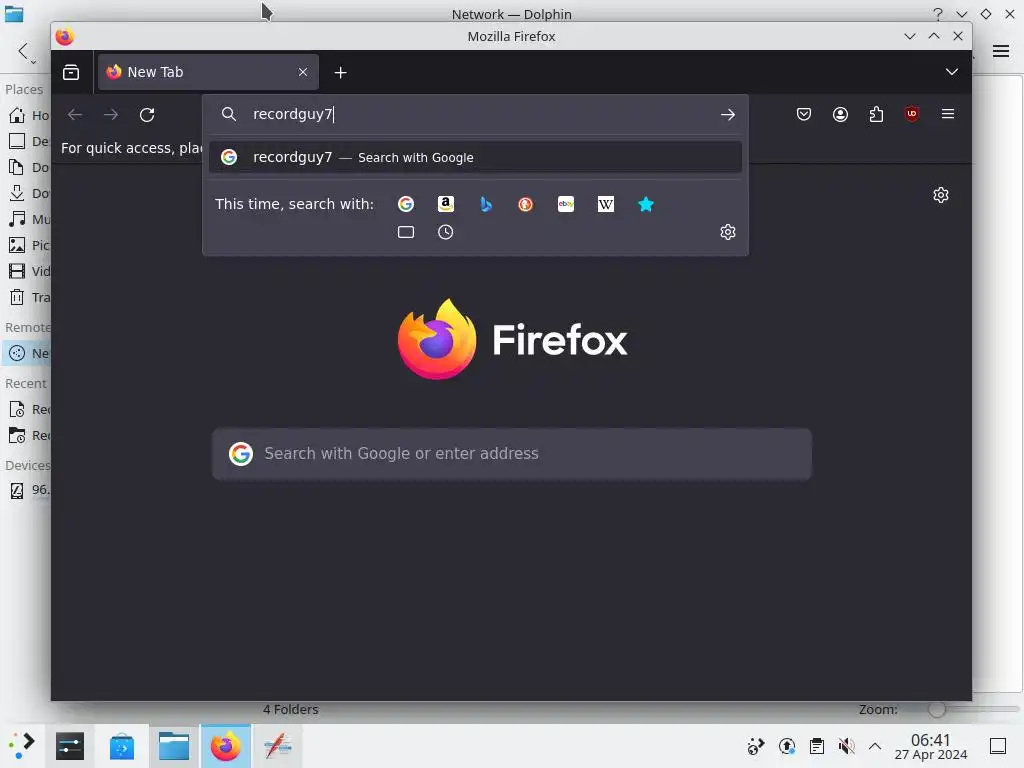Expand the list all tabs chevron
Viewport: 1024px width, 768px height.
click(952, 72)
